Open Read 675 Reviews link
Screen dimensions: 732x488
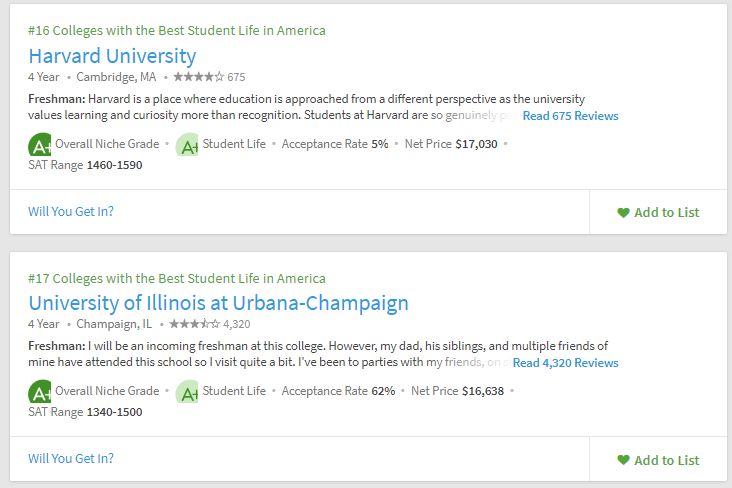click(x=570, y=116)
